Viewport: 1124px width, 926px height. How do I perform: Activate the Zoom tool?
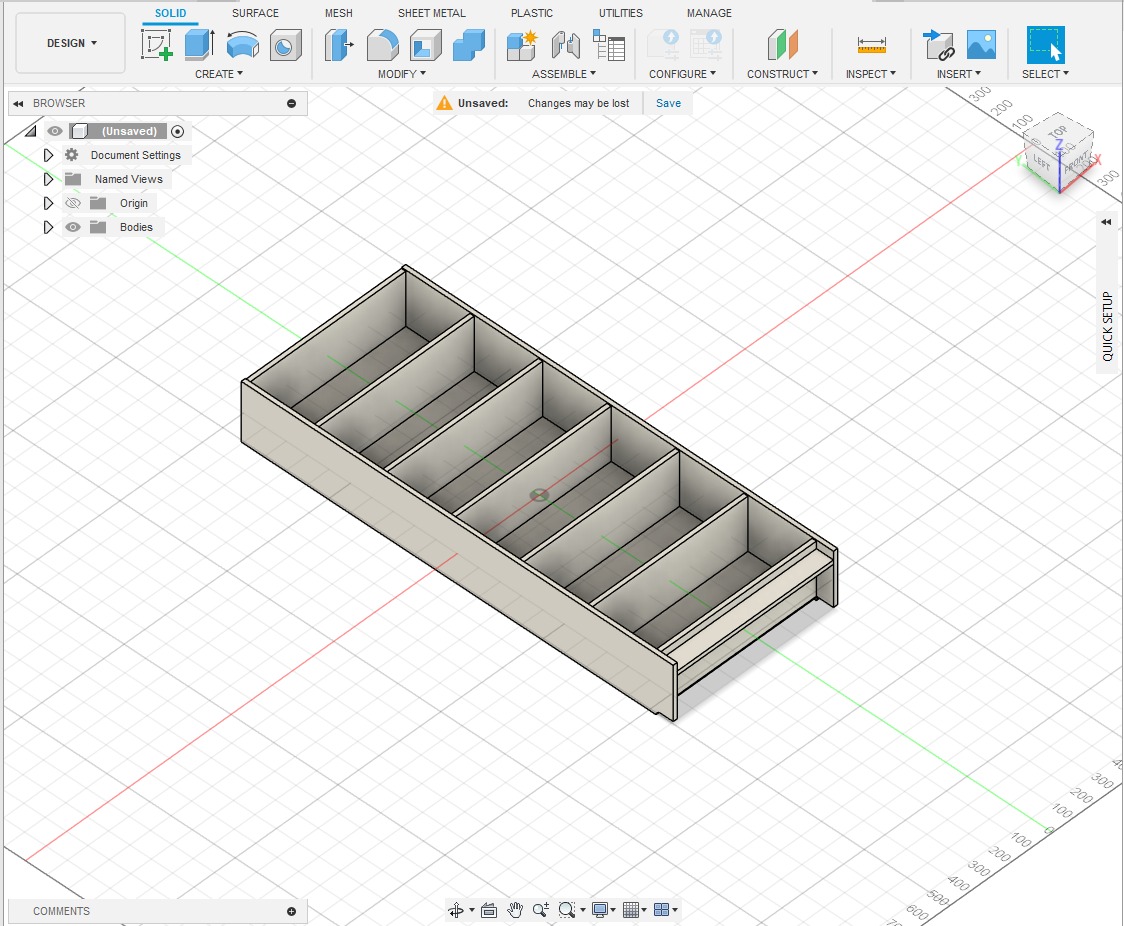click(540, 910)
